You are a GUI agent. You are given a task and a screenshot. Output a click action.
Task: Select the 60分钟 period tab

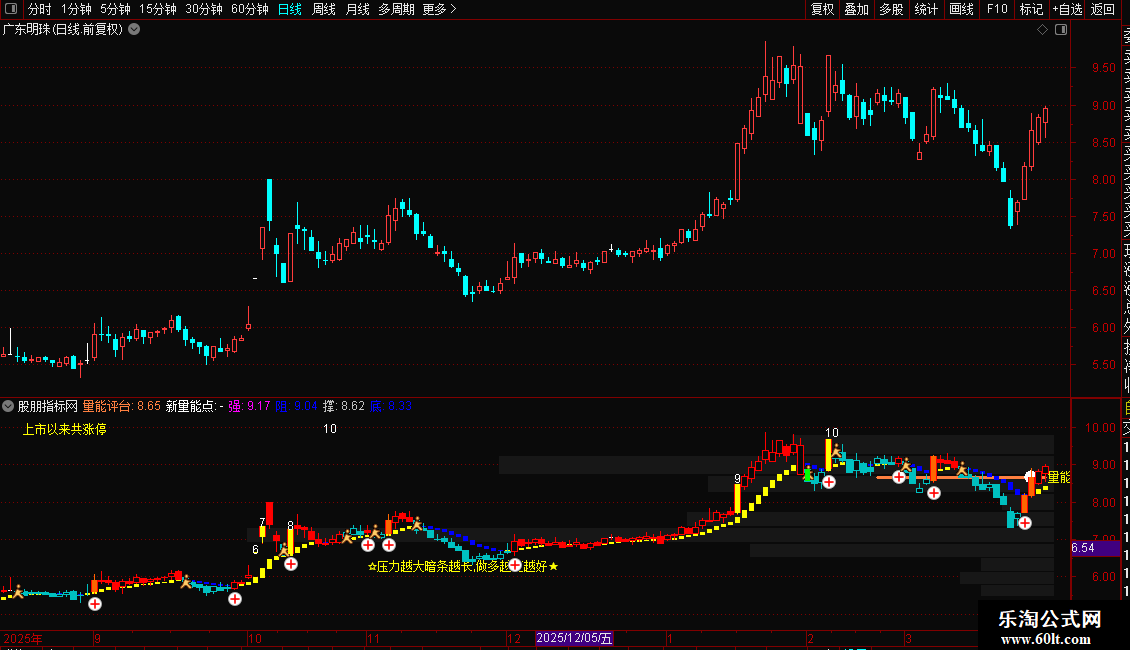250,9
